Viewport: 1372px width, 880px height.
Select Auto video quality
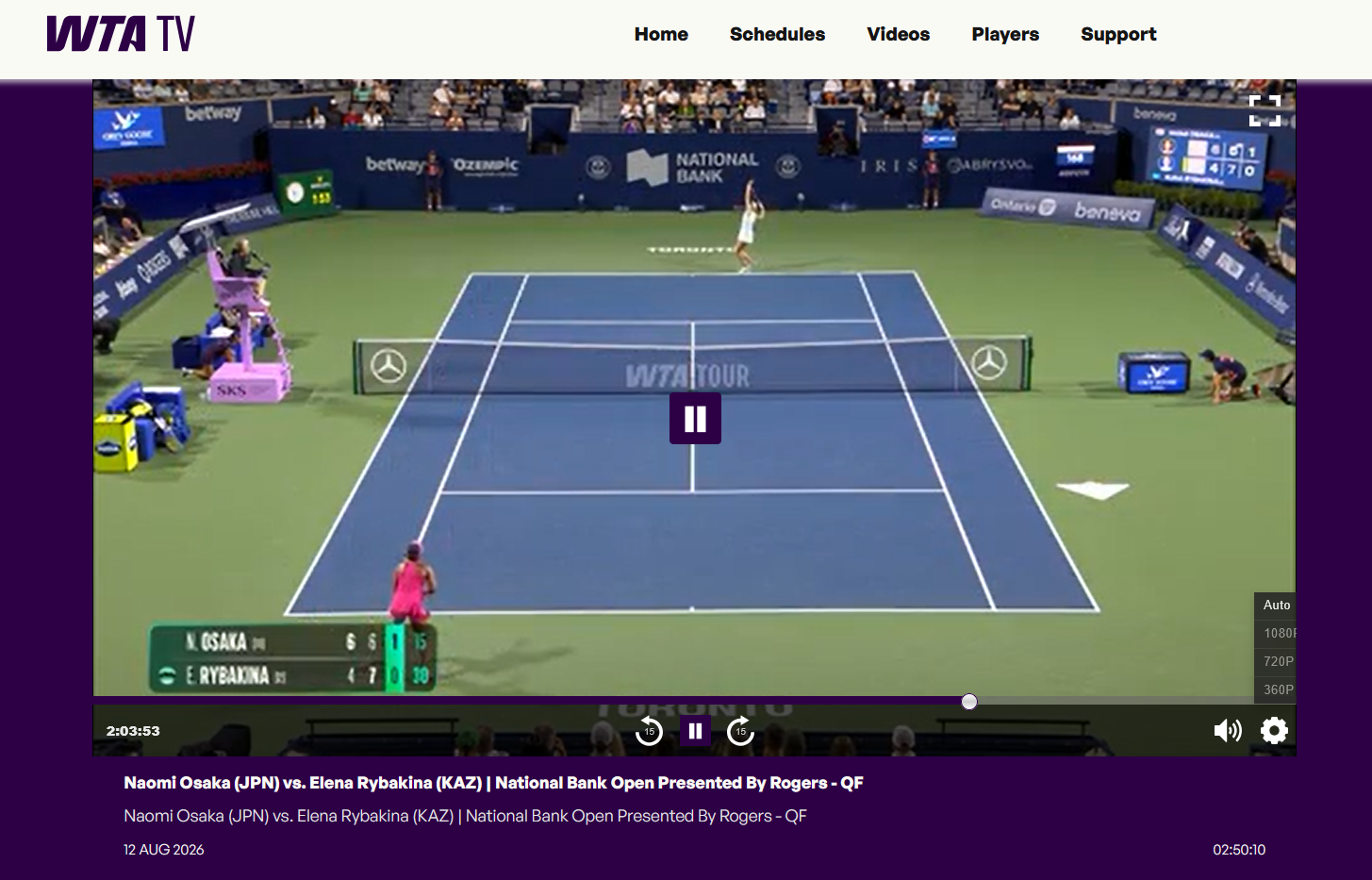[1275, 606]
